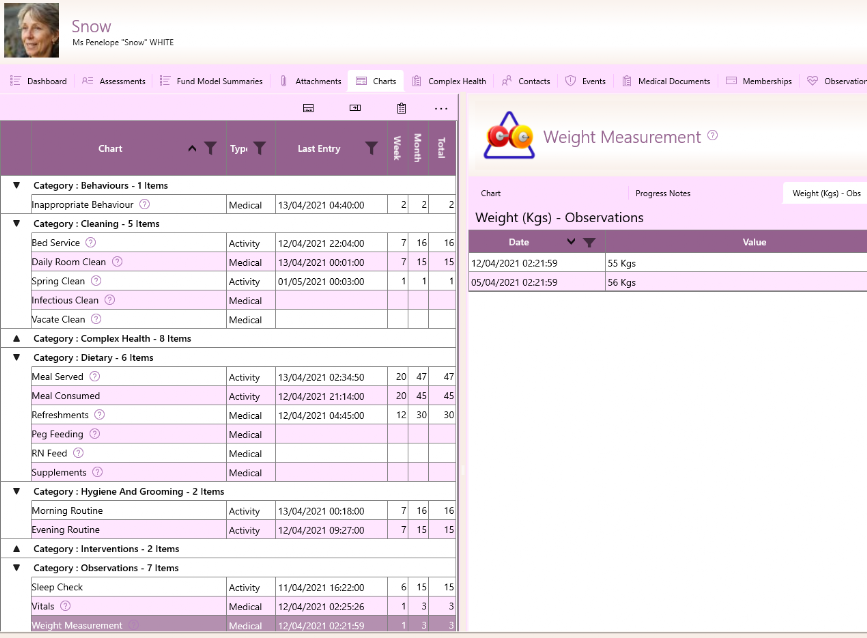Image resolution: width=867 pixels, height=638 pixels.
Task: Click help icon beside Peg Feeding
Action: click(x=95, y=433)
